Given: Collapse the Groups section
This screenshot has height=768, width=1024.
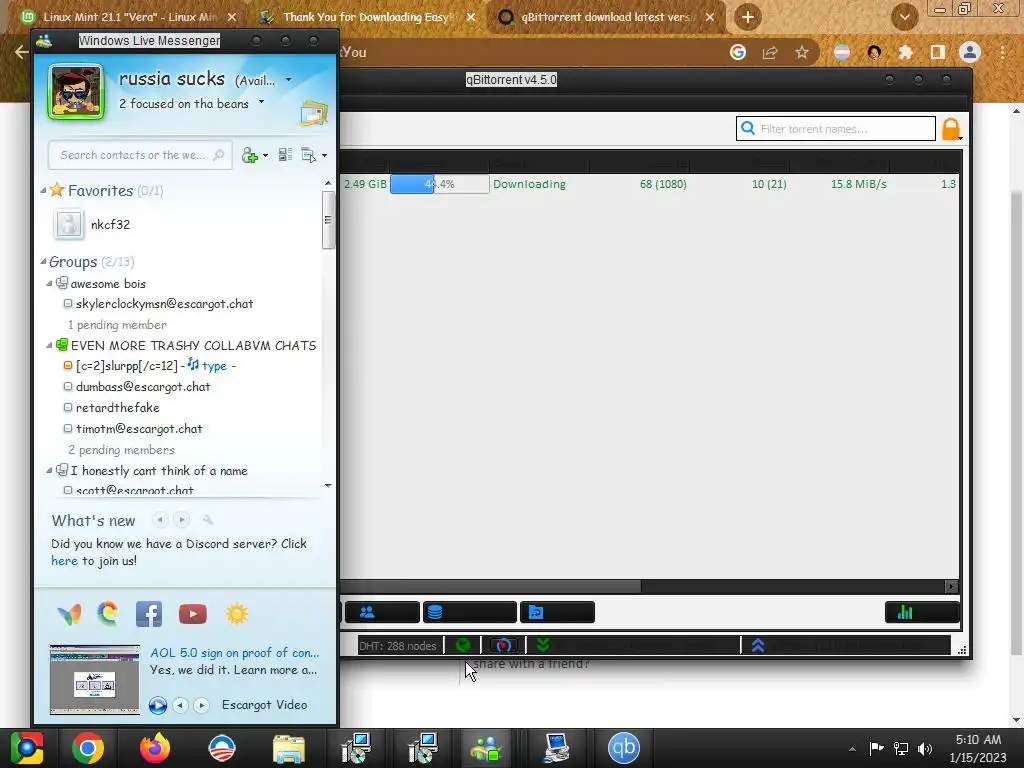Looking at the screenshot, I should pyautogui.click(x=43, y=262).
